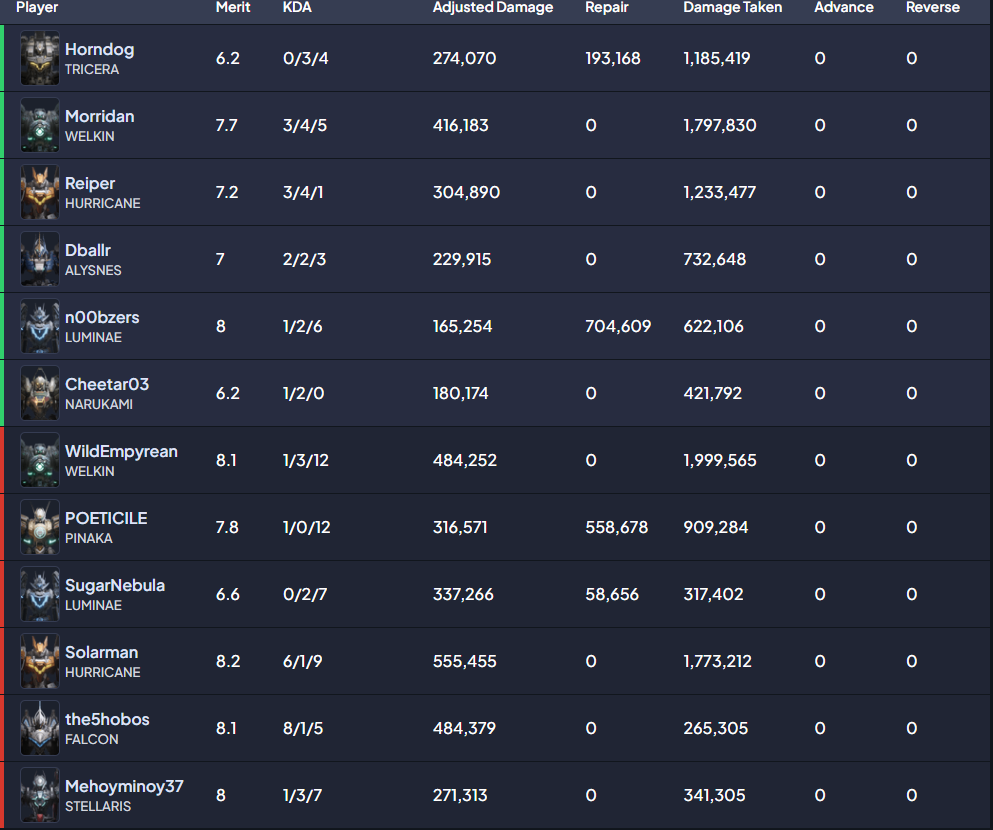Click POETICILE's Pinaka mech avatar
Image resolution: width=993 pixels, height=830 pixels.
40,527
